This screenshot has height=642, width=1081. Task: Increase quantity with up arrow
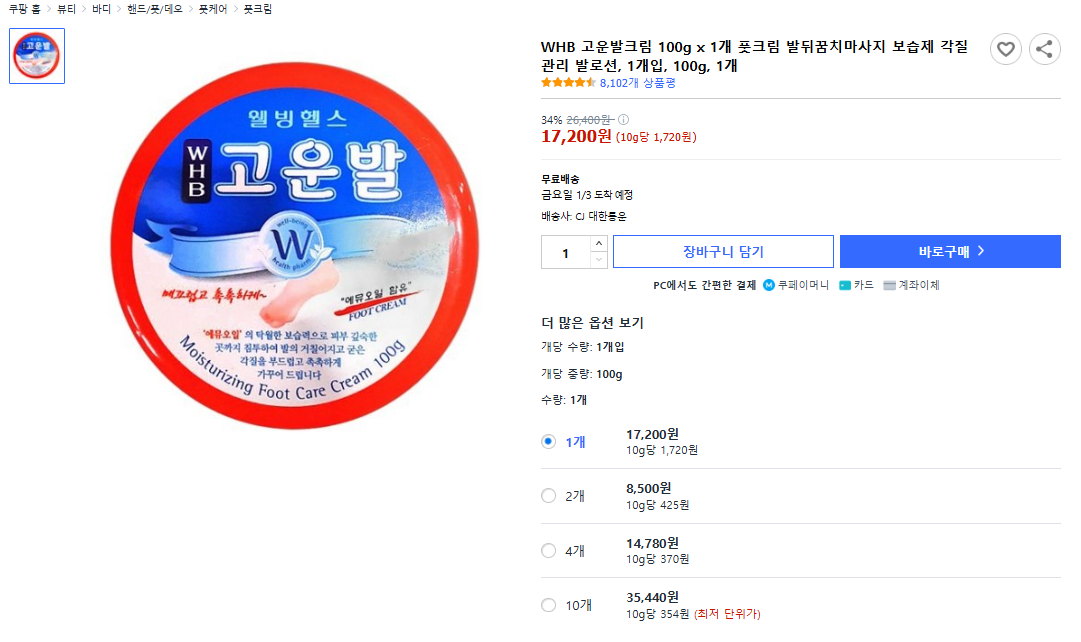point(600,243)
